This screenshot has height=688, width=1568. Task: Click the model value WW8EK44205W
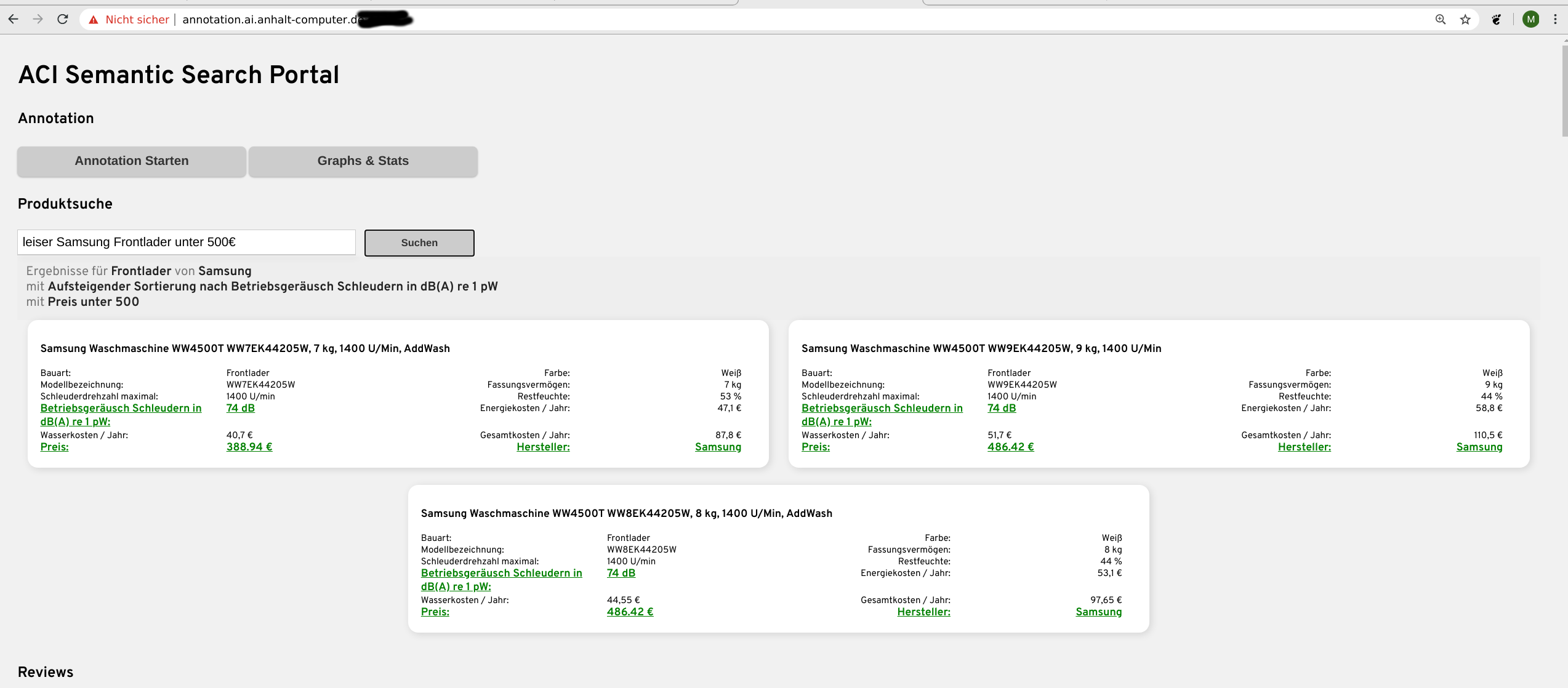[641, 550]
